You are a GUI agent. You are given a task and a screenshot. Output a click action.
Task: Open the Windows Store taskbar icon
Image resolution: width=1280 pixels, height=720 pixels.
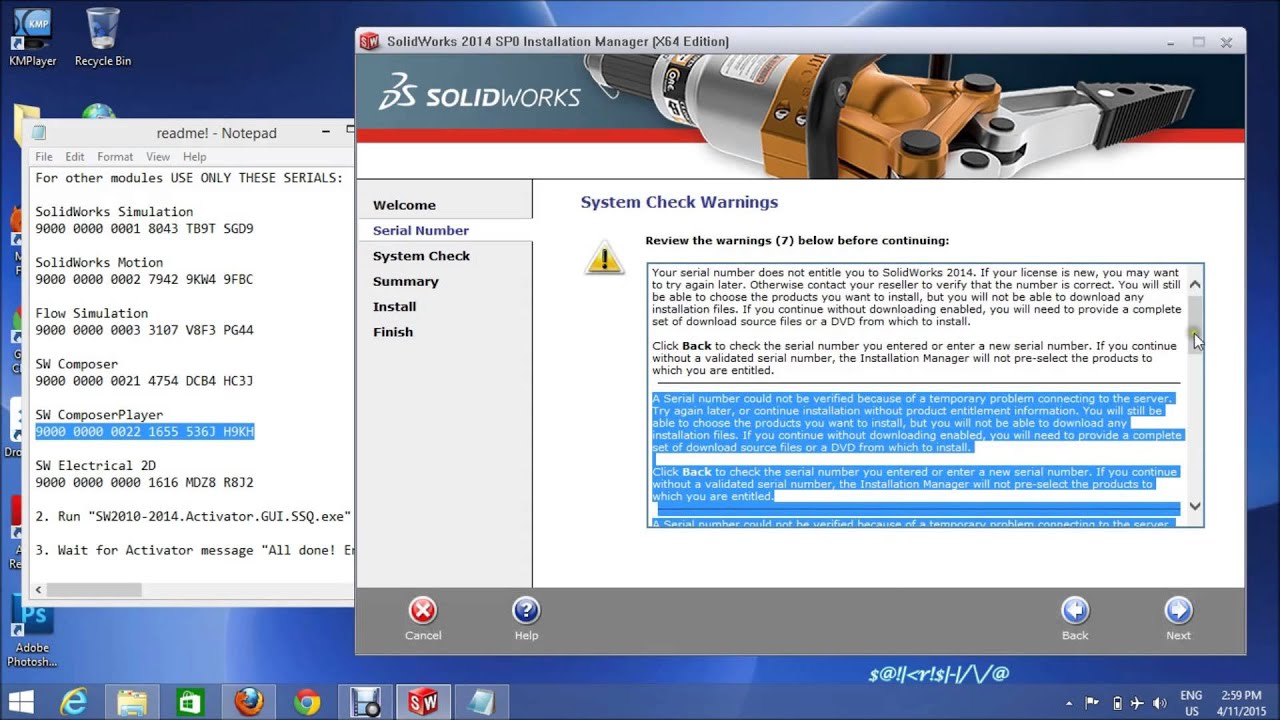(190, 702)
